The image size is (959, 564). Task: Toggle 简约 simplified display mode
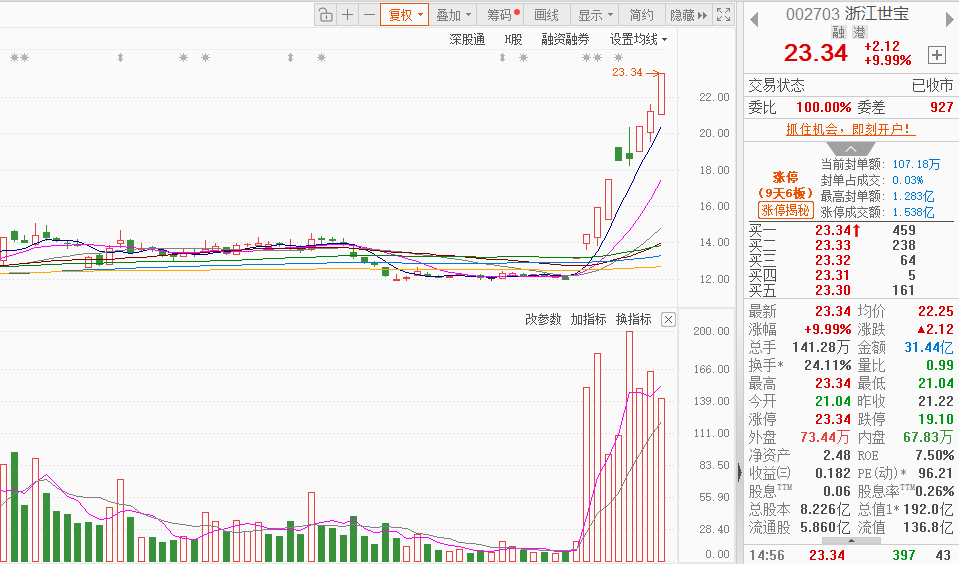(641, 15)
